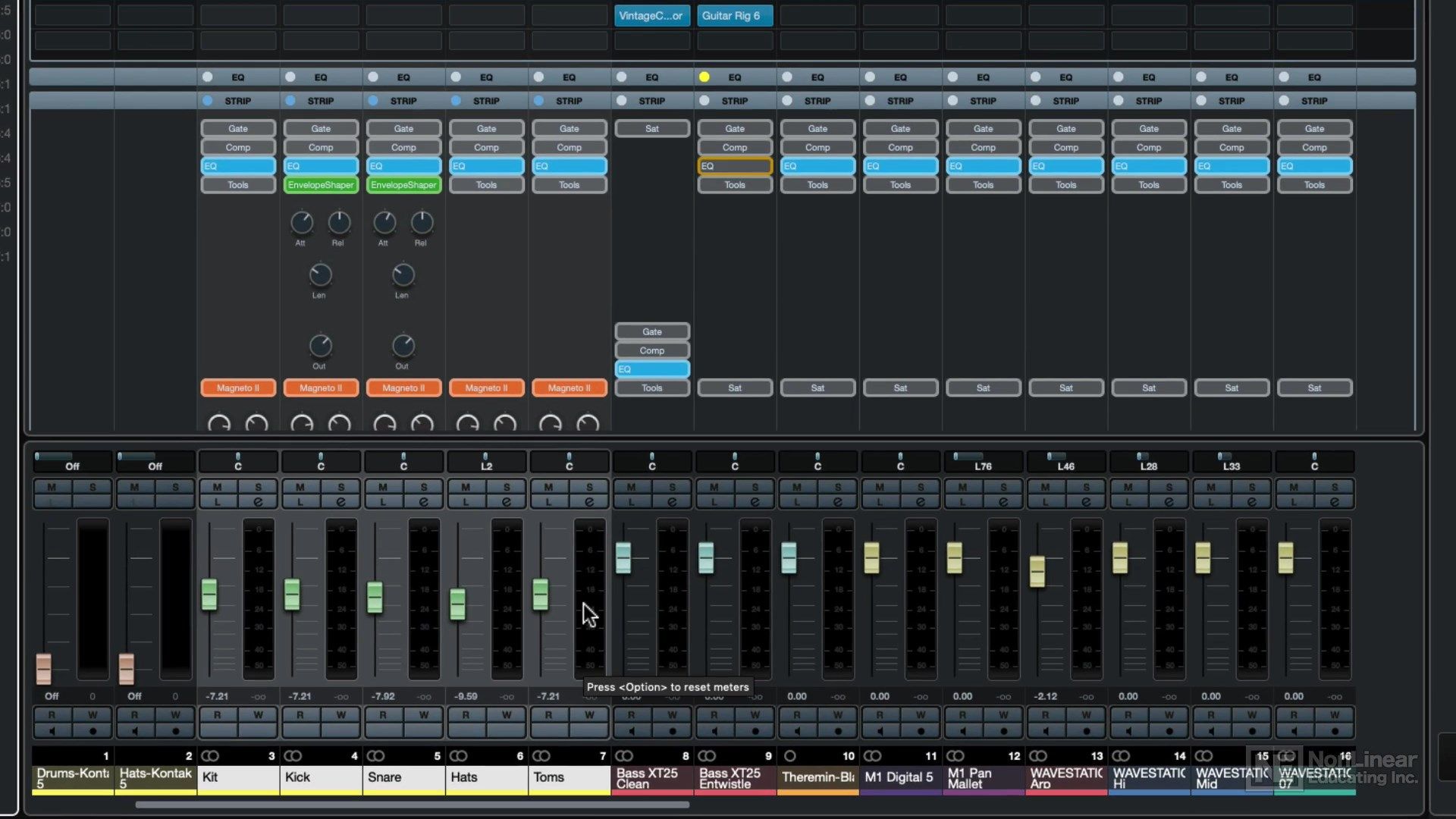Enable Read automation on Snare

tap(383, 715)
